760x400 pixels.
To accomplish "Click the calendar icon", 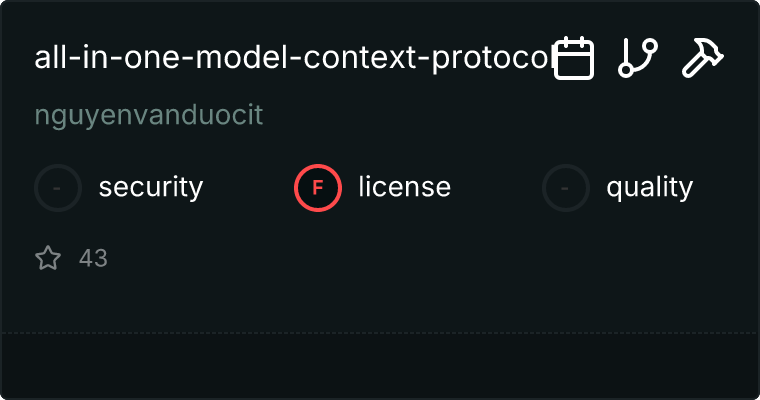I will pyautogui.click(x=574, y=58).
